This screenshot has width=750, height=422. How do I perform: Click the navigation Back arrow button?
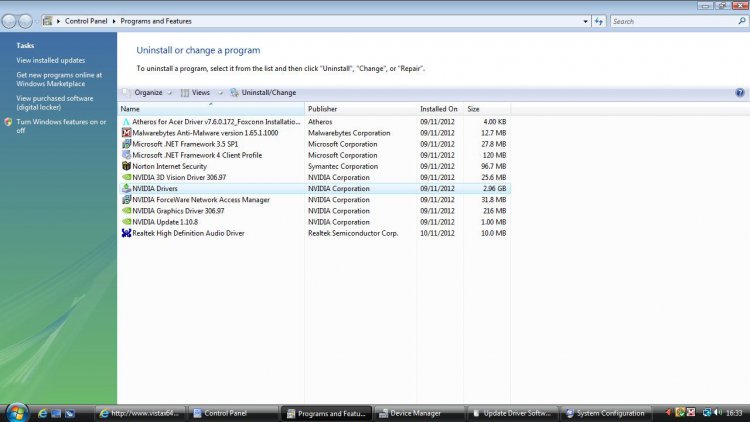point(9,21)
